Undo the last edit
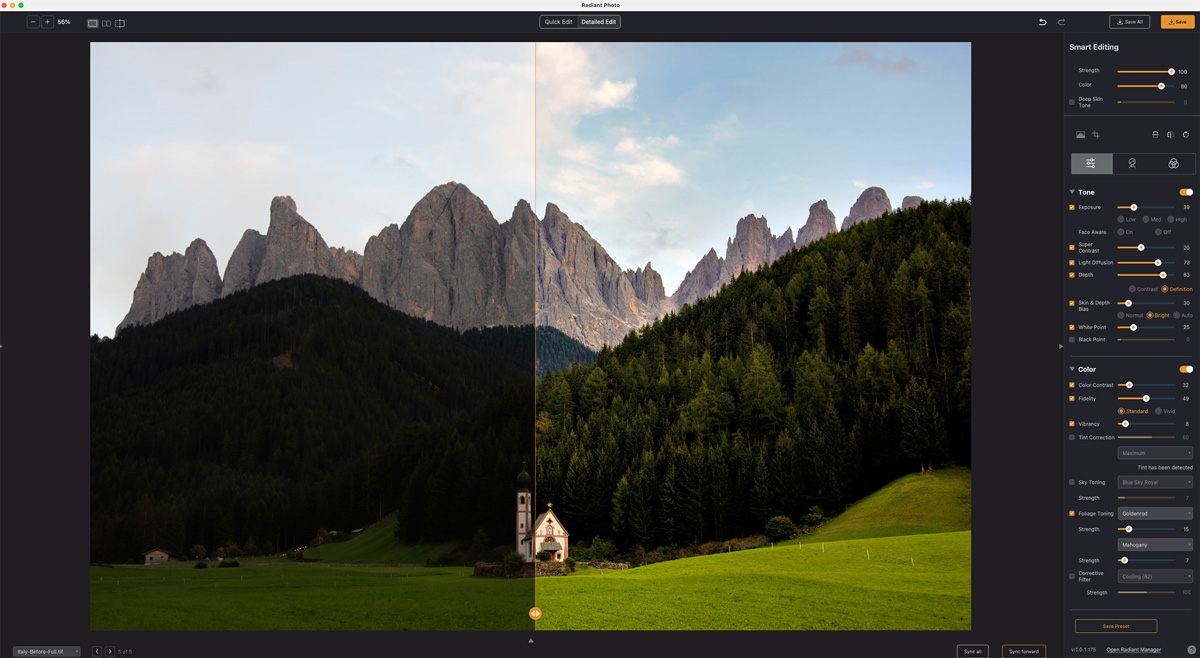This screenshot has height=658, width=1200. 1042,22
